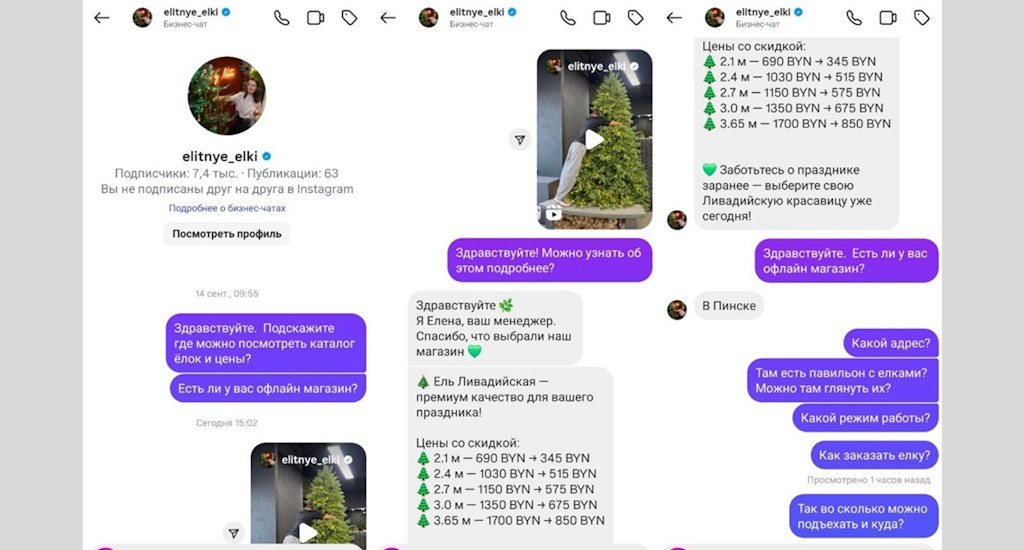Select the 'Как заказать елку?' message bubble
The width and height of the screenshot is (1024, 550).
[874, 455]
